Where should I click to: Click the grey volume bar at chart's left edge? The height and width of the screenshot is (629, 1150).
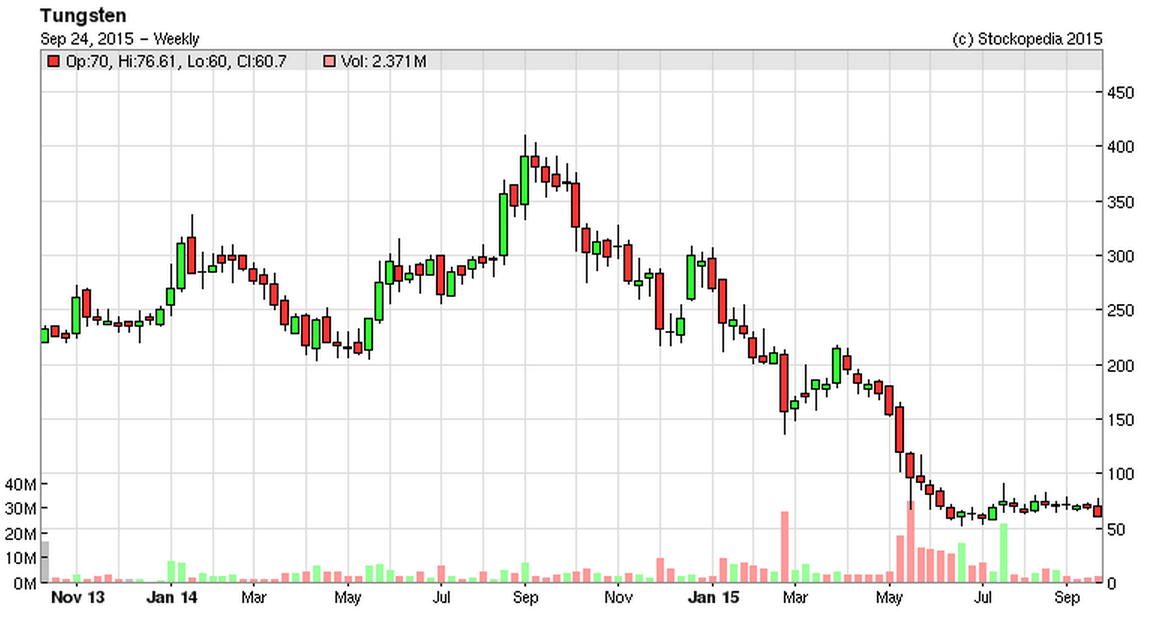pyautogui.click(x=45, y=562)
